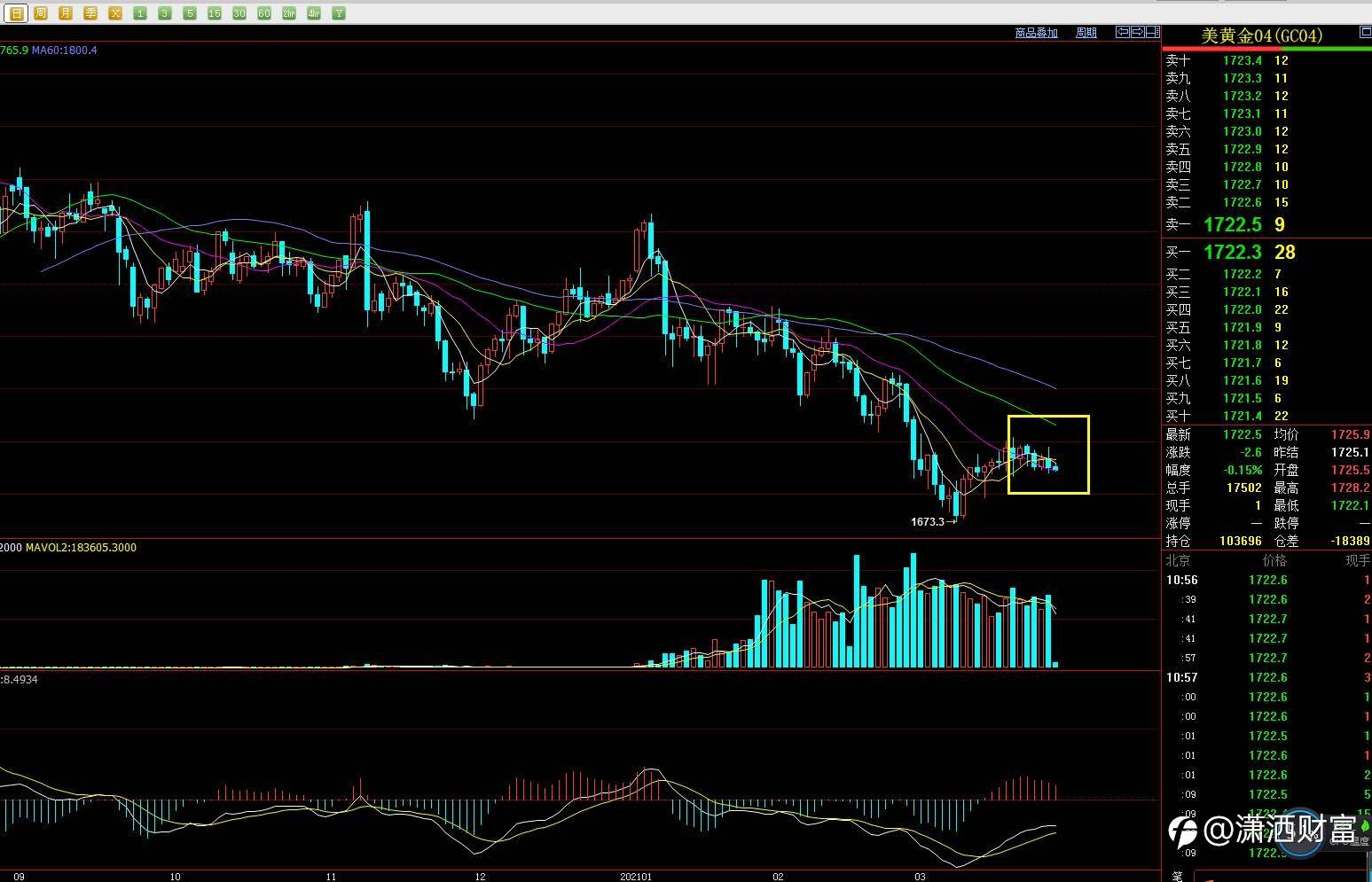Switch to weekly 周 chart period

41,13
